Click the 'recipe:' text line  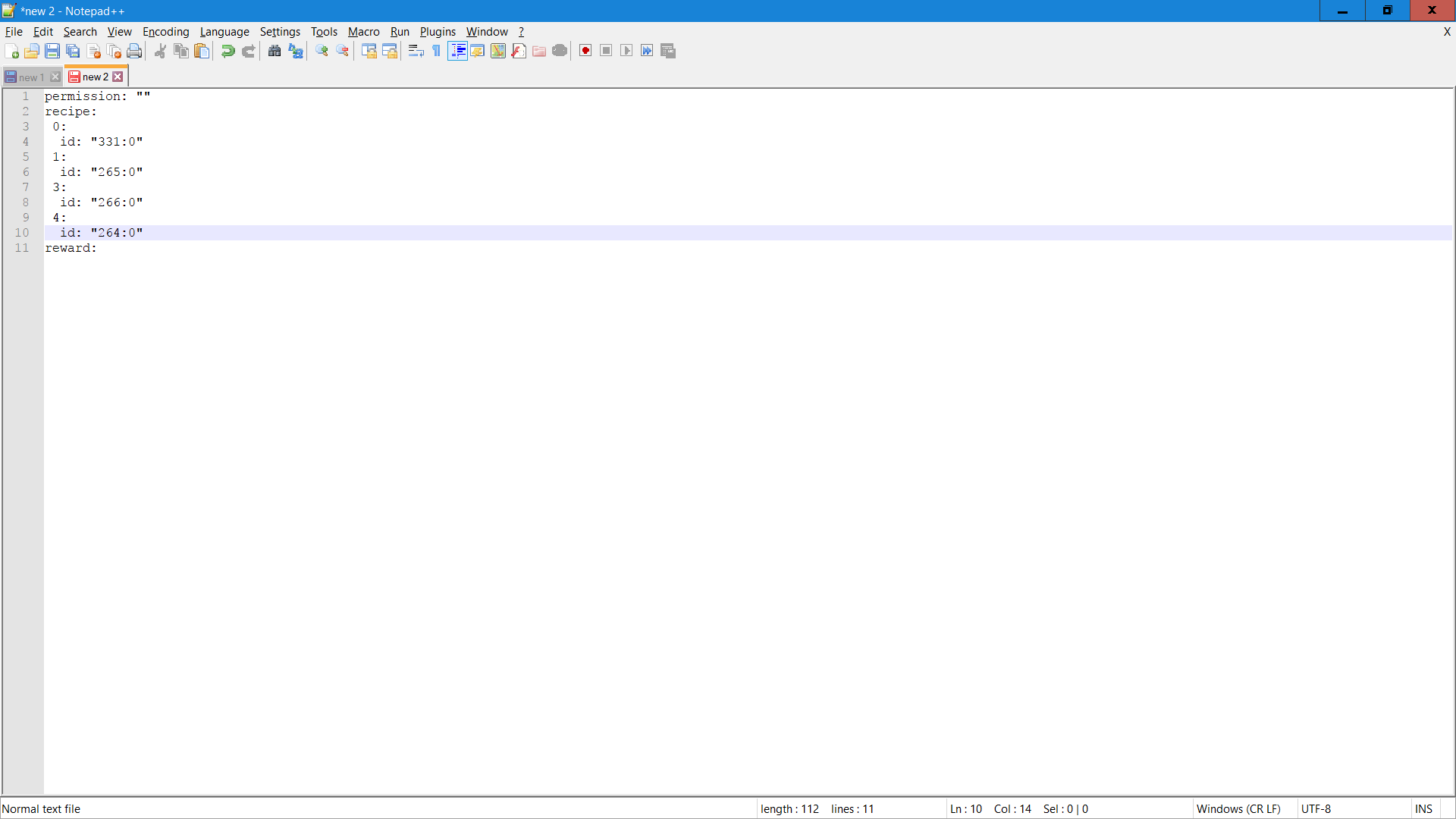click(71, 111)
